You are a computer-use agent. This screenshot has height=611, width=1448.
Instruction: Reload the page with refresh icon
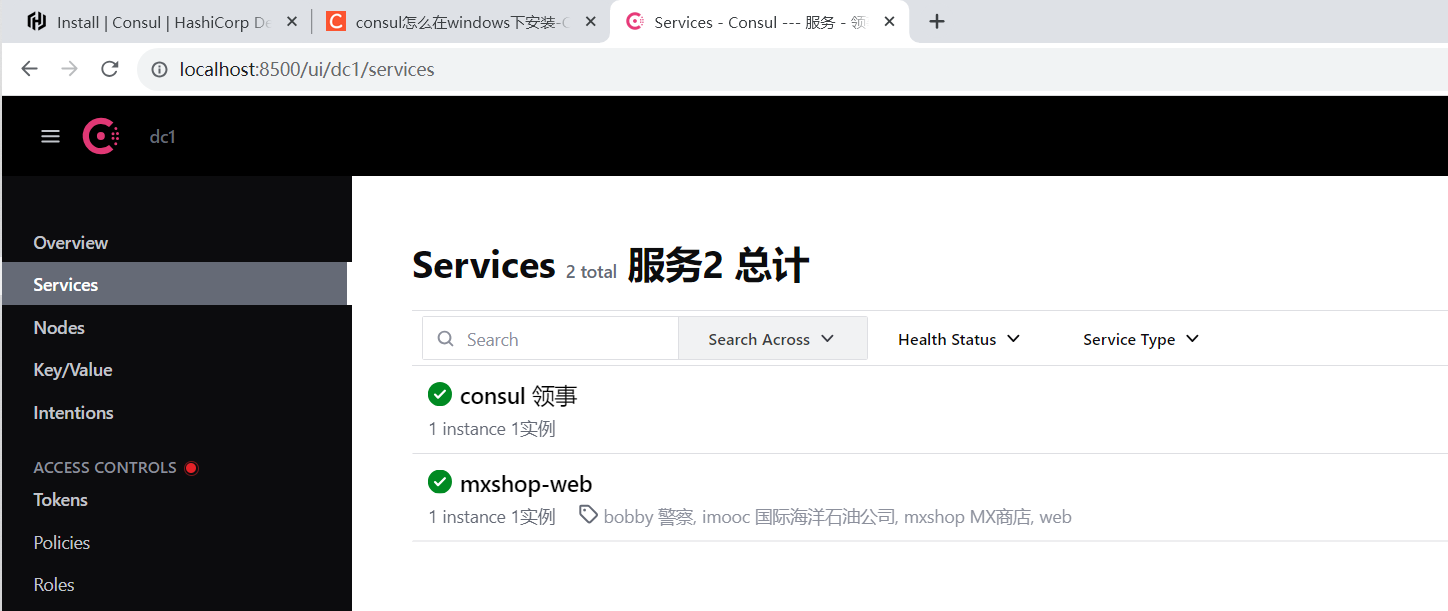tap(110, 69)
